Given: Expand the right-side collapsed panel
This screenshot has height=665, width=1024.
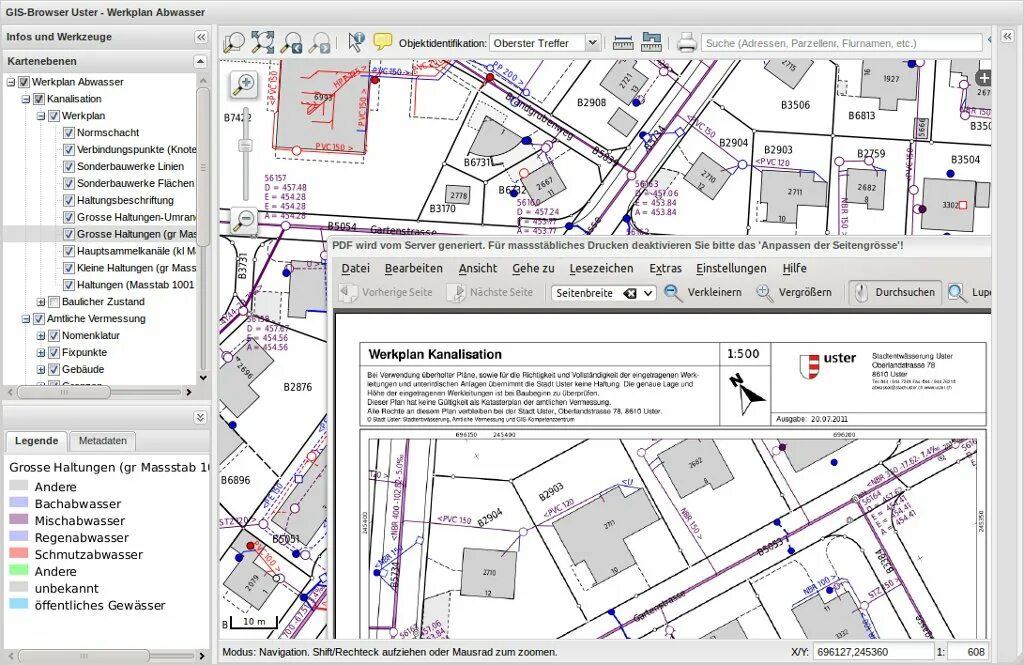Looking at the screenshot, I should (1008, 36).
